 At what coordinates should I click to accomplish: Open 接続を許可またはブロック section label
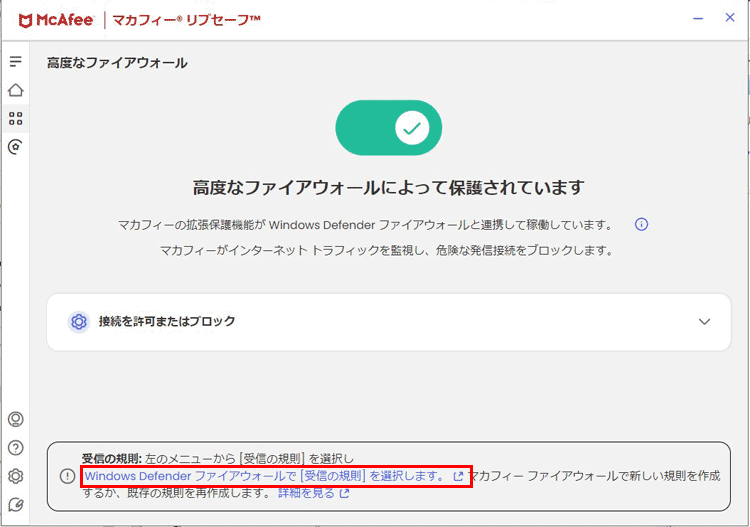click(167, 321)
